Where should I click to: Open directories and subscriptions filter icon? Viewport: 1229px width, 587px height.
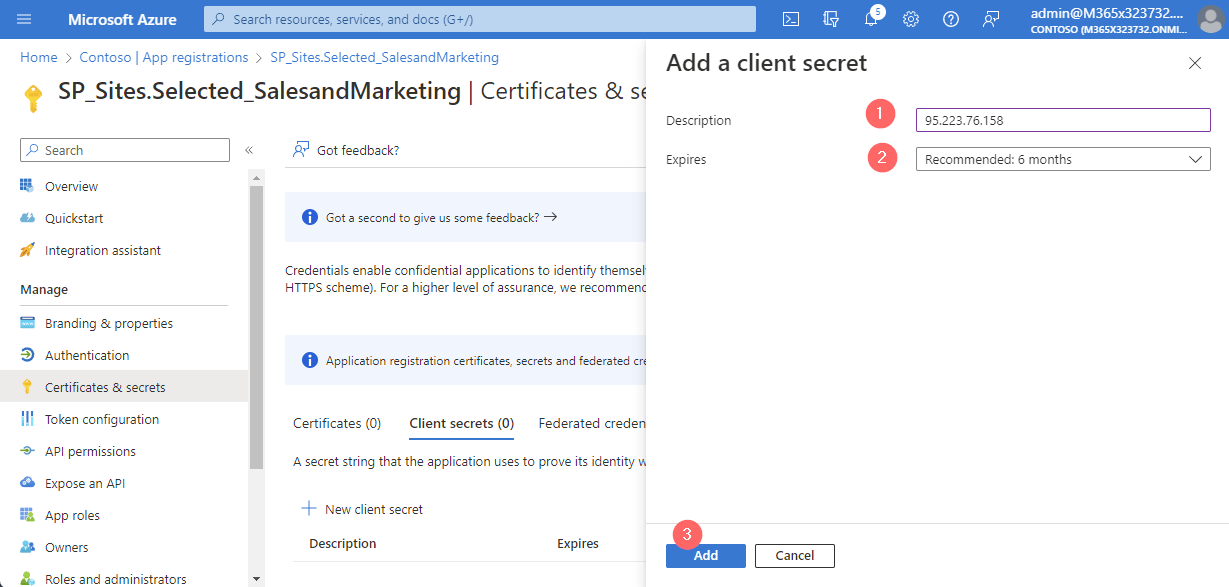[x=831, y=19]
